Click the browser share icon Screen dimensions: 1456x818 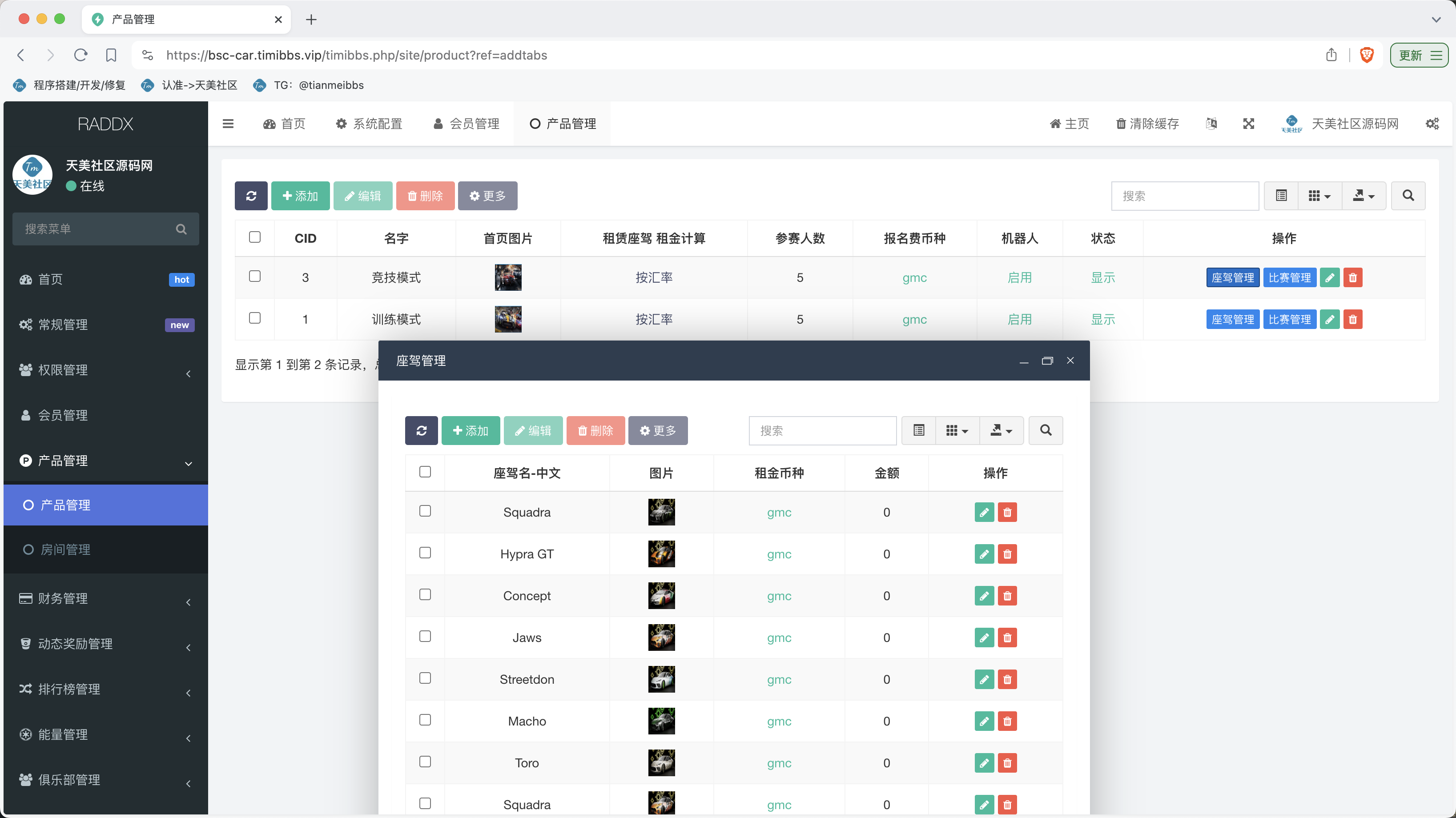click(x=1331, y=55)
